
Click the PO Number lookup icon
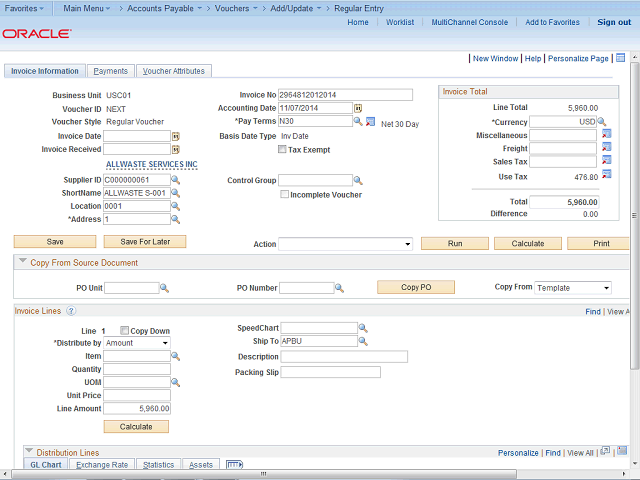coord(339,288)
